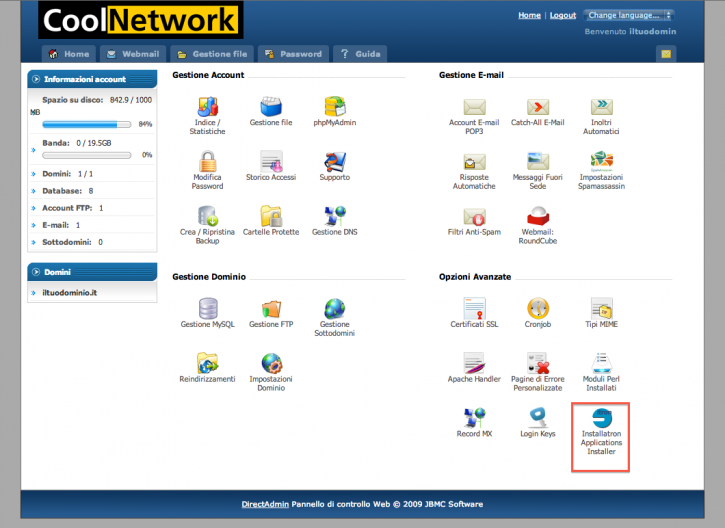Viewport: 725px width, 528px height.
Task: Click the envelope messages icon in navbar
Action: pyautogui.click(x=666, y=54)
